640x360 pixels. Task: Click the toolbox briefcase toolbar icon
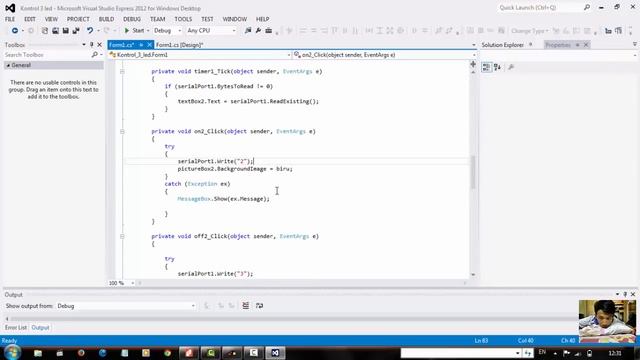(x=269, y=31)
